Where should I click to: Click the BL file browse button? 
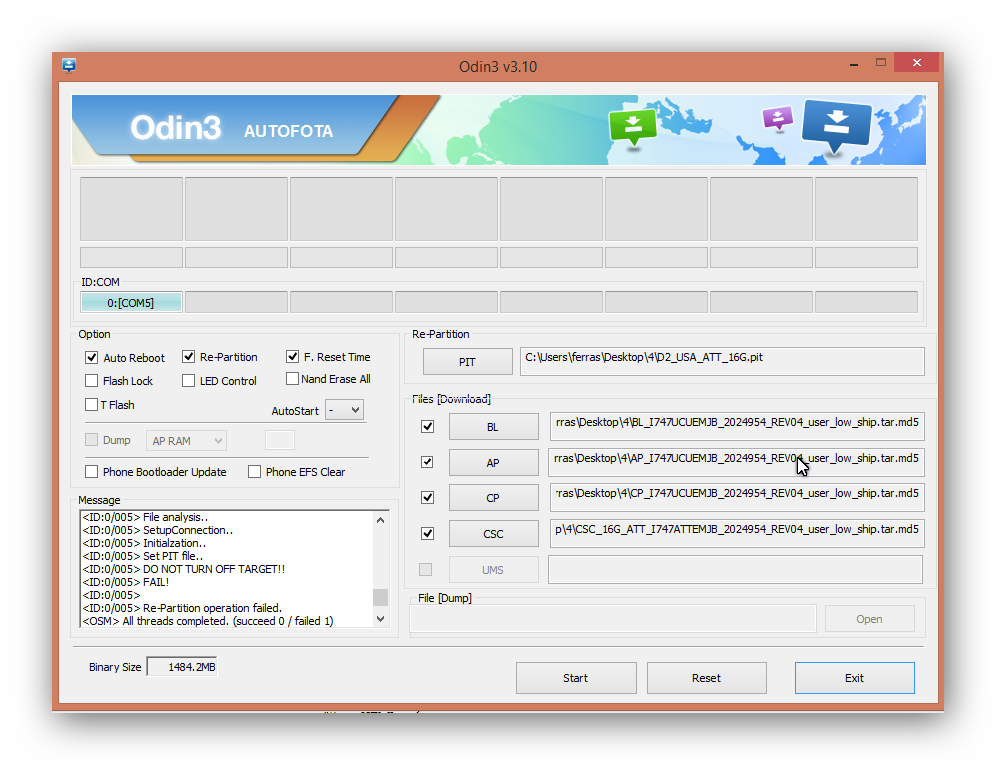[x=494, y=427]
